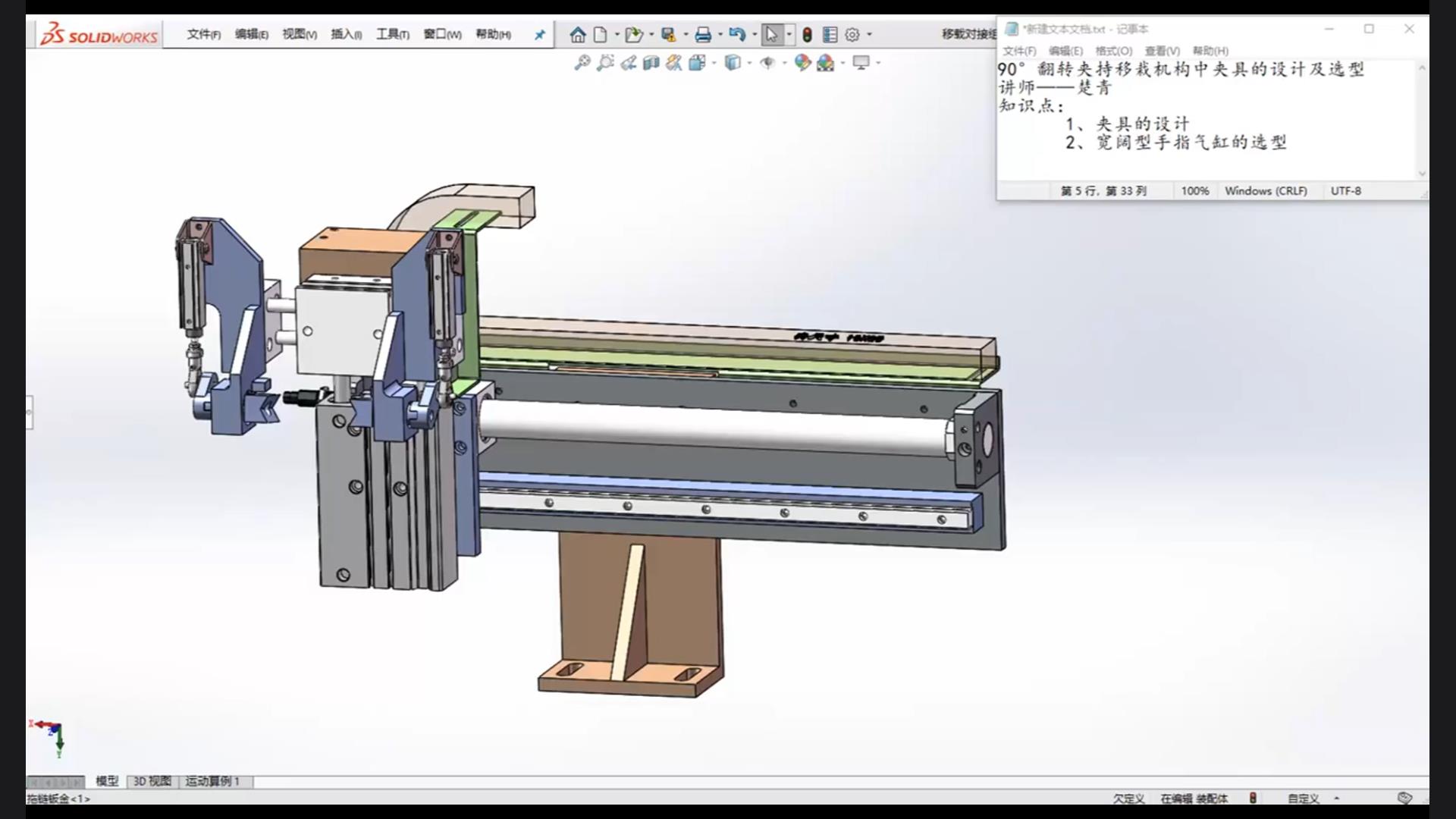This screenshot has height=819, width=1456.
Task: Click the Notepad text line 宽阔型手指气缸的选型
Action: coord(1191,142)
